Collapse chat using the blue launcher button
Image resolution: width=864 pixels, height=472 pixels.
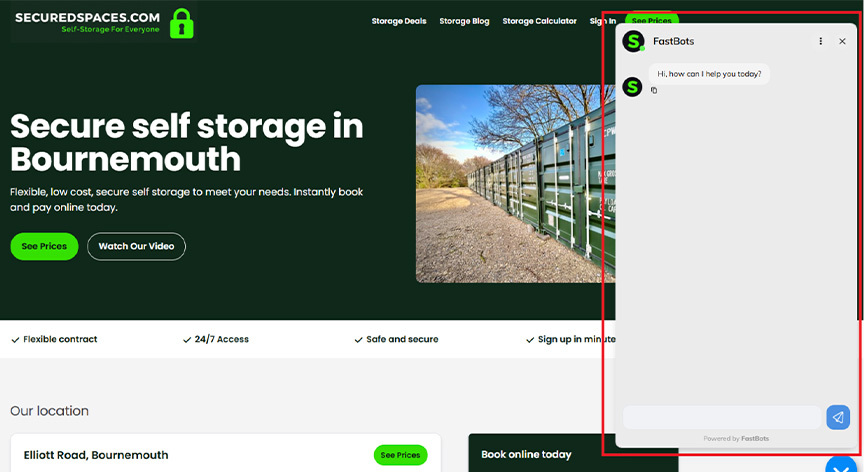tap(843, 466)
